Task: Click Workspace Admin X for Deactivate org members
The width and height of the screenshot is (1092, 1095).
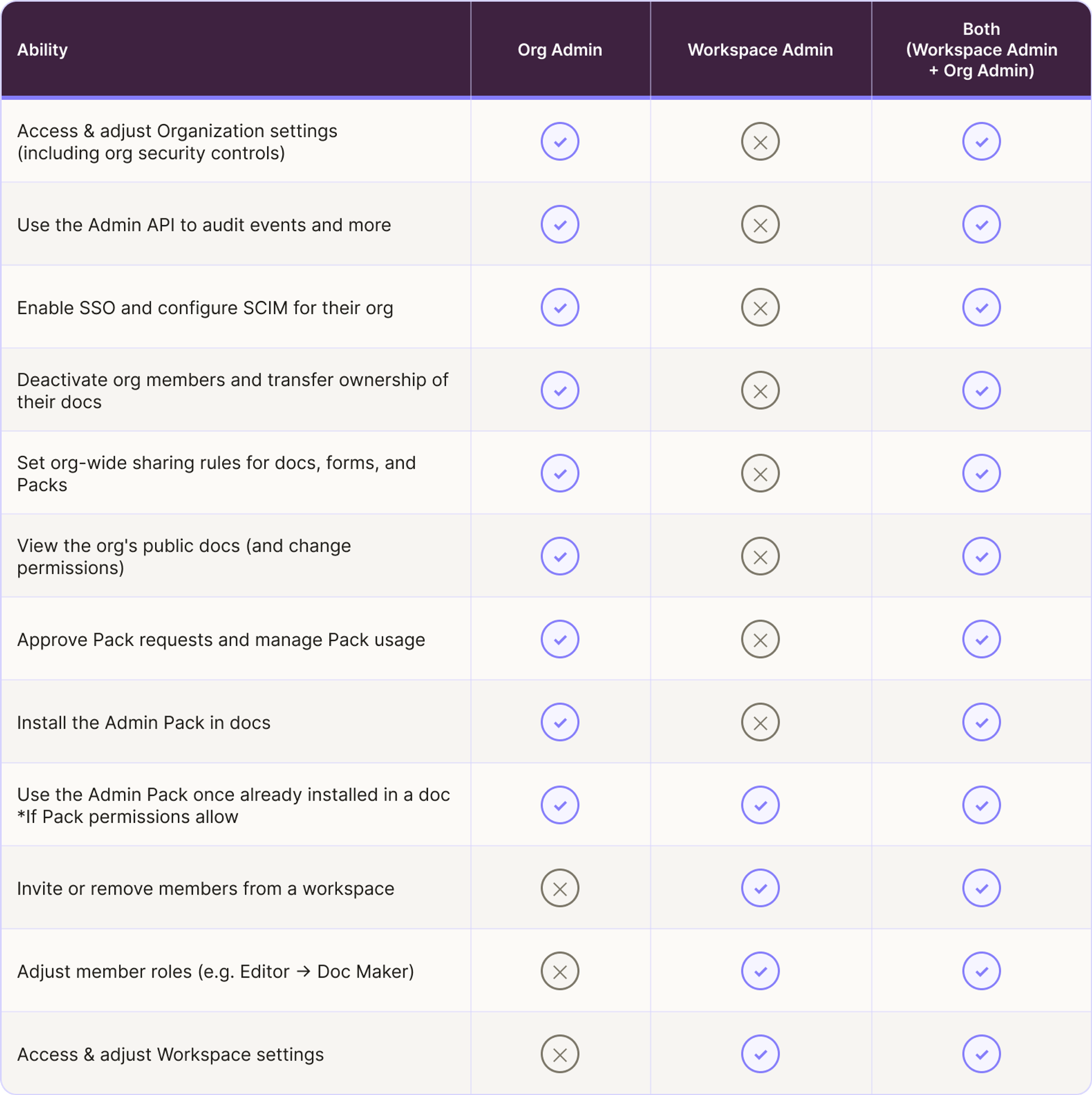Action: point(760,390)
